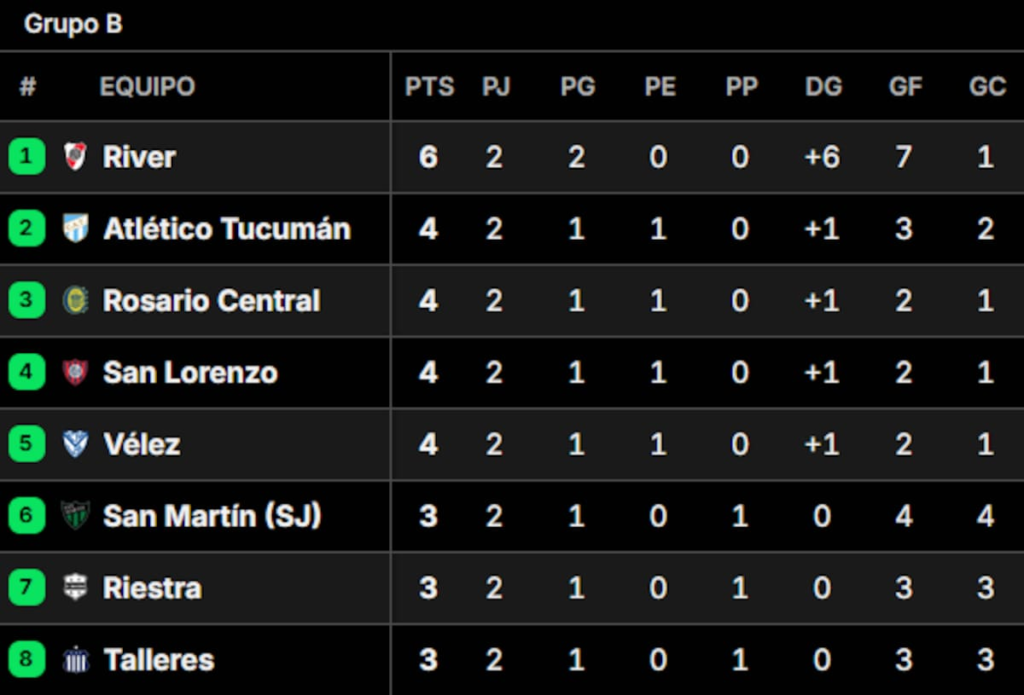Open the River team link
The height and width of the screenshot is (695, 1024).
pos(139,157)
